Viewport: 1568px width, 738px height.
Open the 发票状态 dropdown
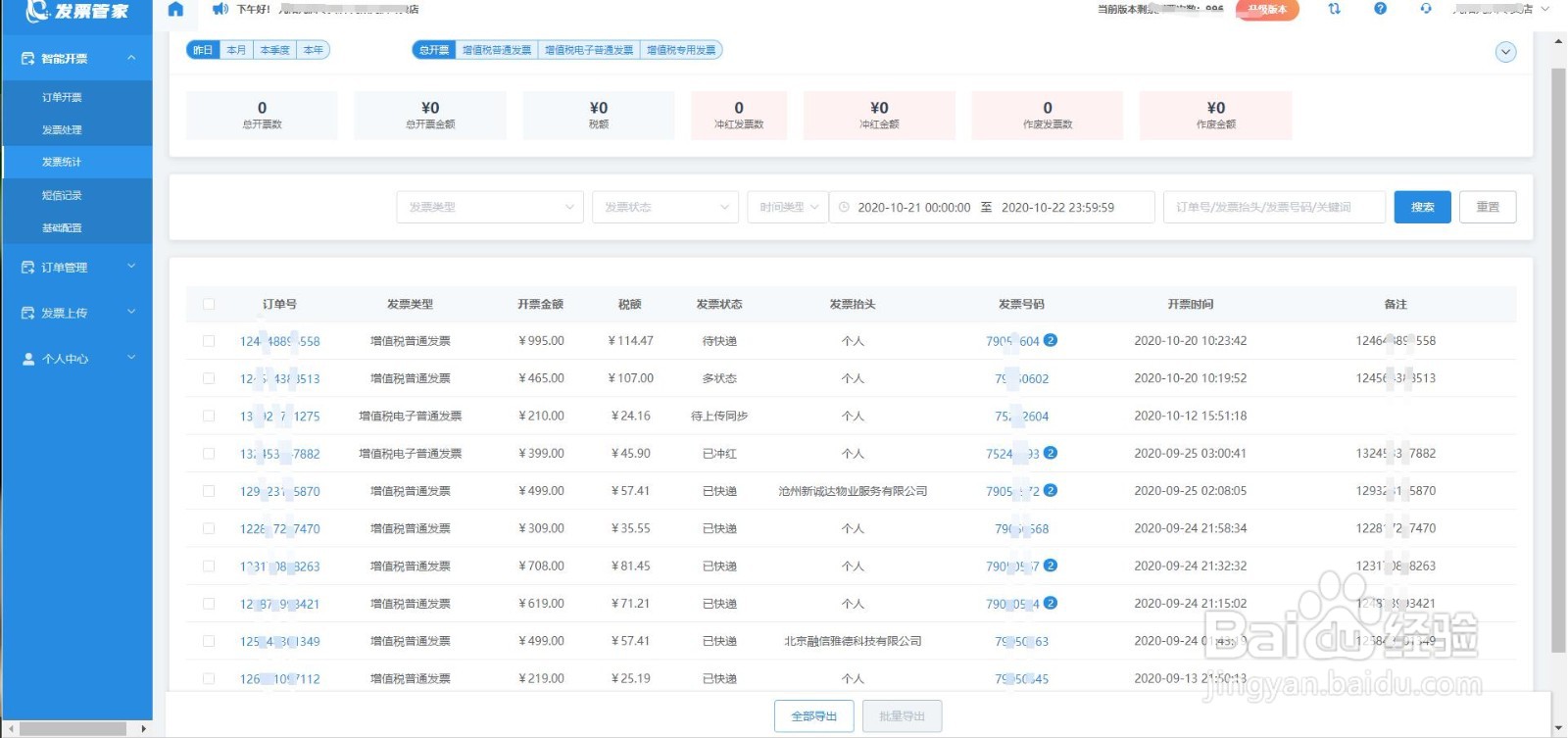665,207
